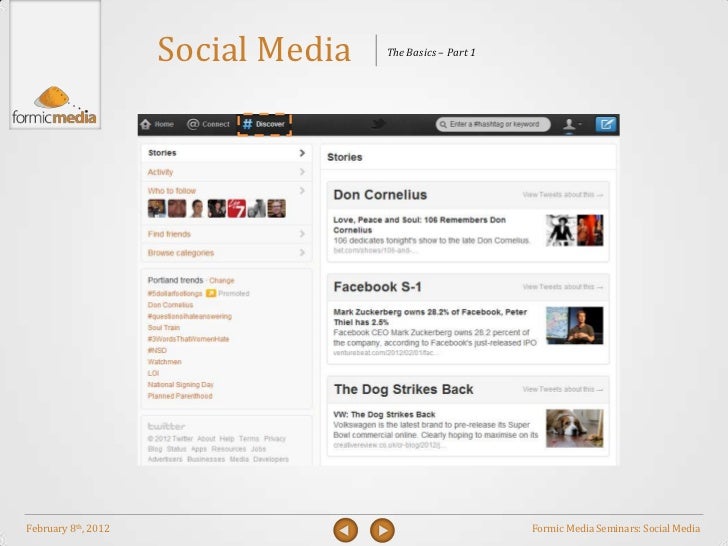Click the @ Connect icon
Image resolution: width=728 pixels, height=546 pixels.
pyautogui.click(x=193, y=124)
